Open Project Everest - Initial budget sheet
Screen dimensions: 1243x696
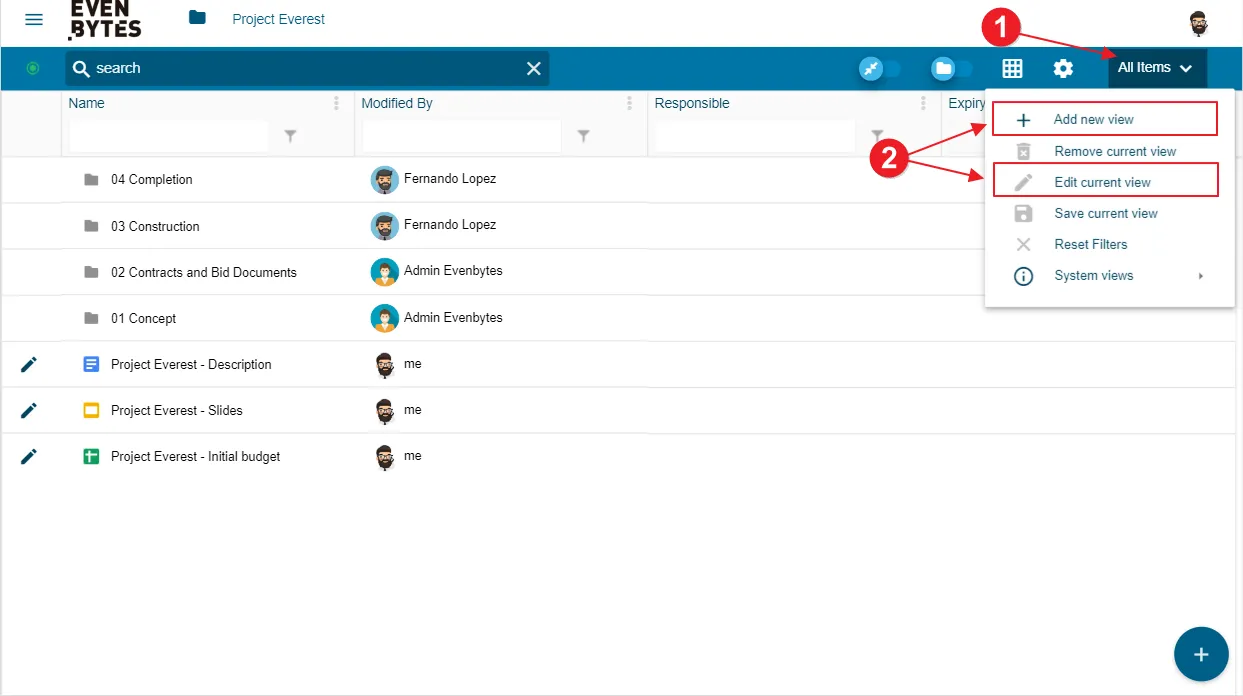click(x=195, y=456)
